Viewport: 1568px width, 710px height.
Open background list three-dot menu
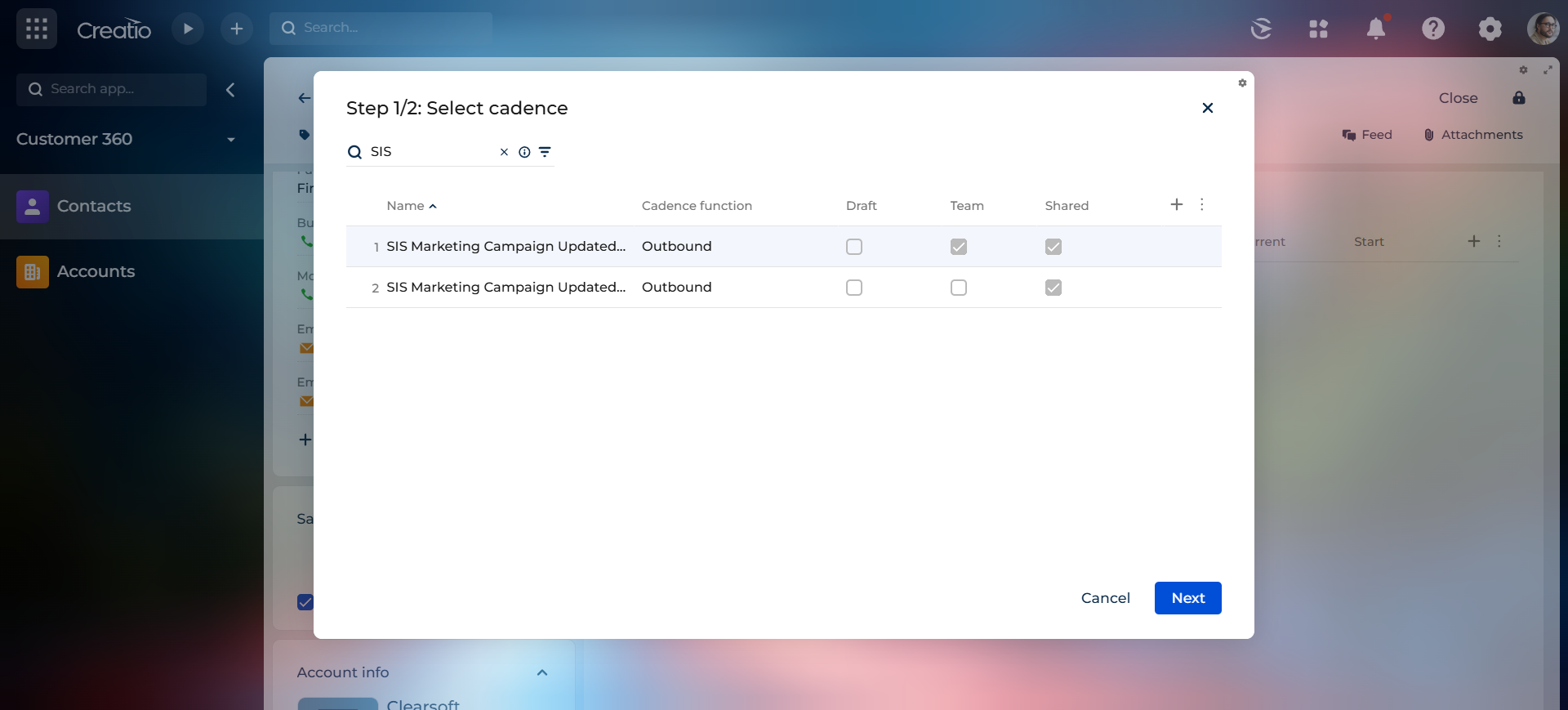coord(1499,241)
